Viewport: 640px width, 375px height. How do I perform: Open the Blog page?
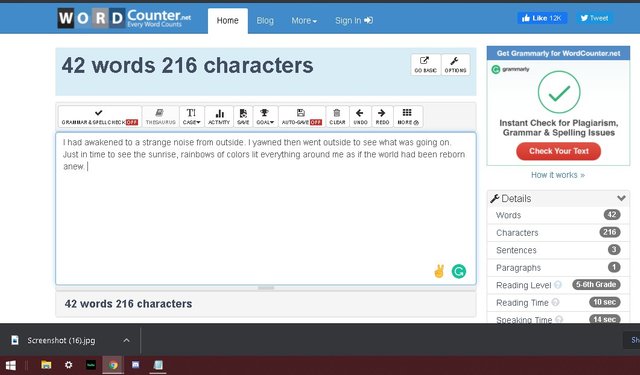265,20
